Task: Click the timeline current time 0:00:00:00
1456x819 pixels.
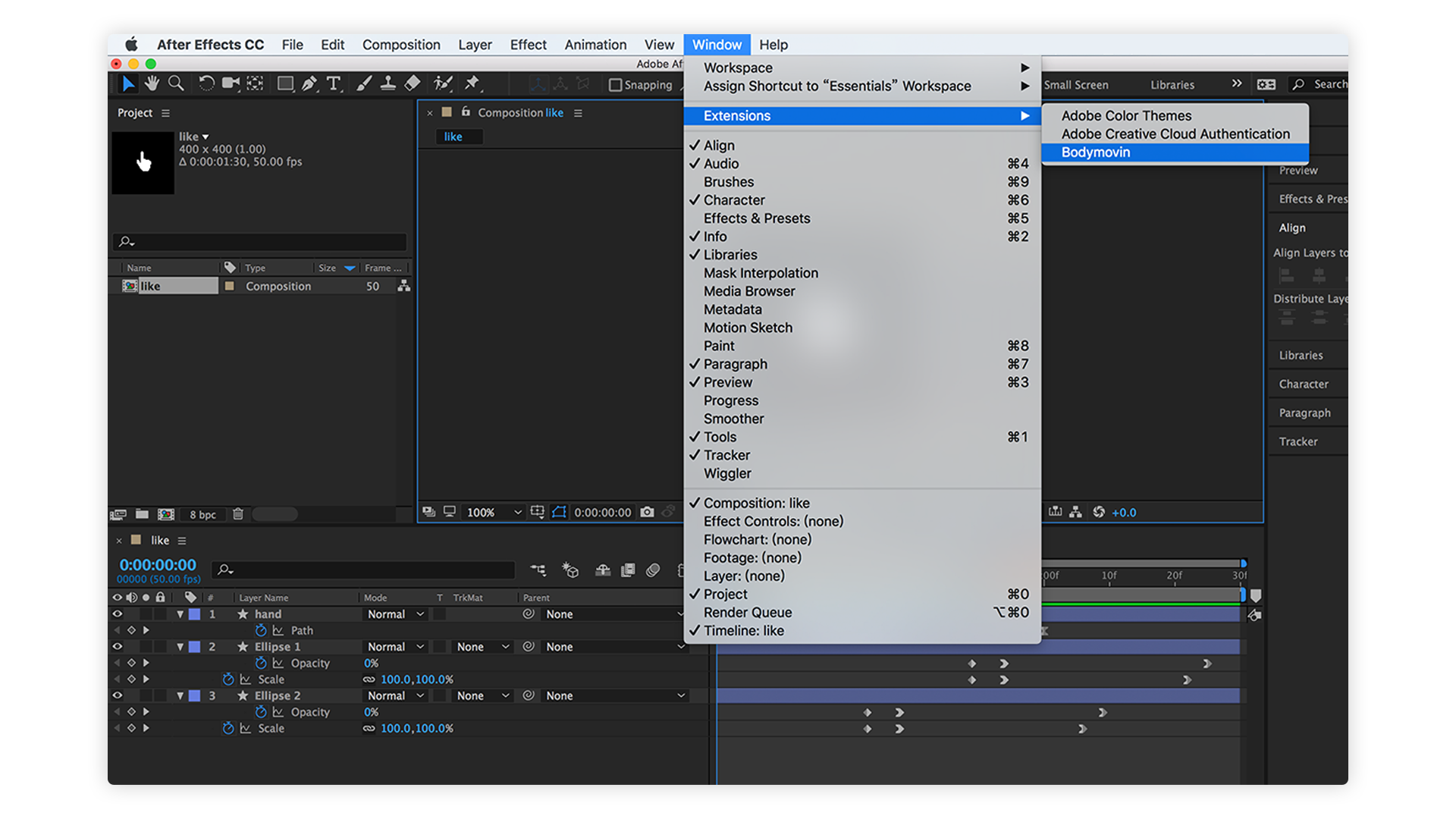Action: tap(158, 565)
